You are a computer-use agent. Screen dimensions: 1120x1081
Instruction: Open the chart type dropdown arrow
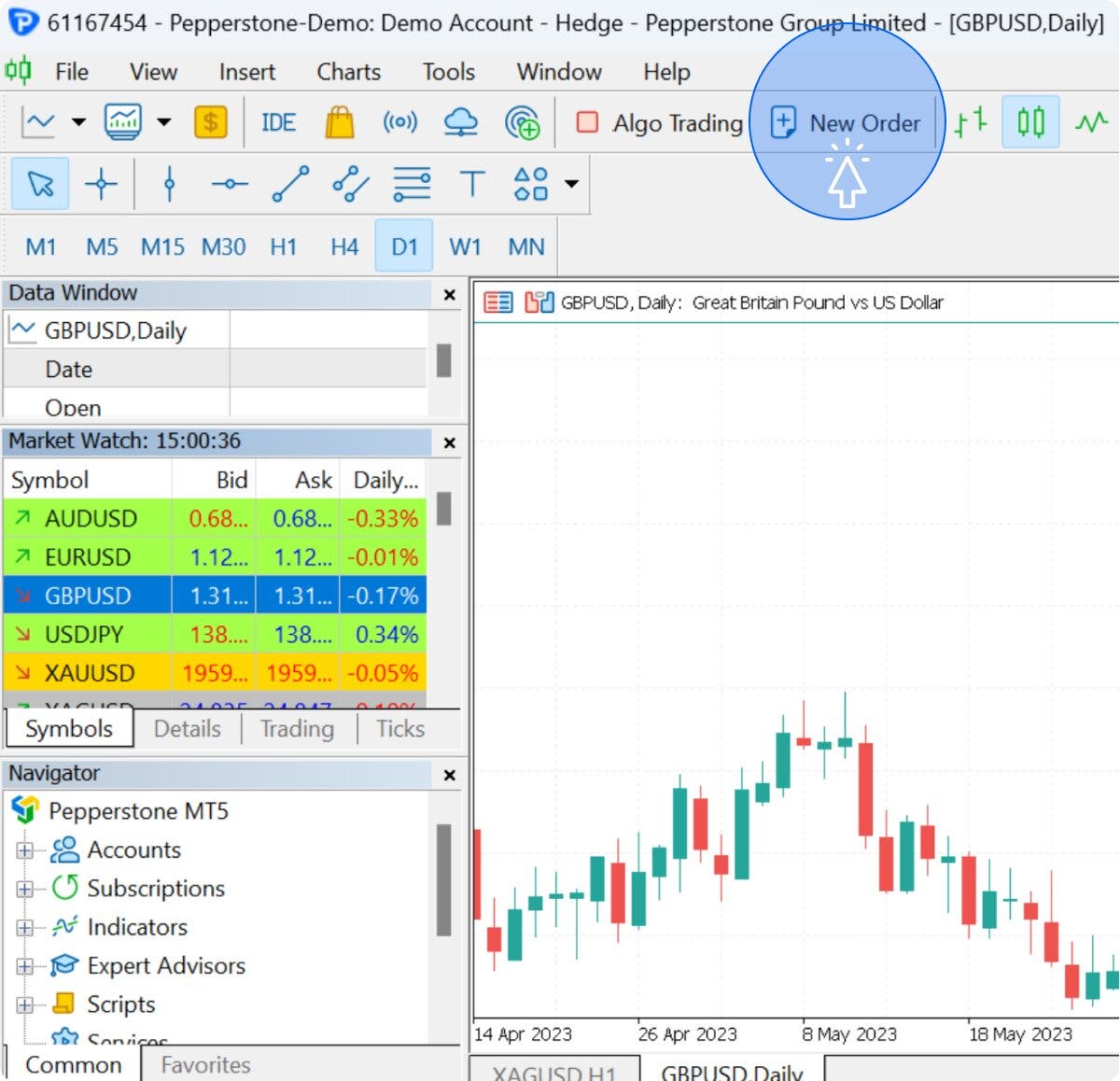78,121
